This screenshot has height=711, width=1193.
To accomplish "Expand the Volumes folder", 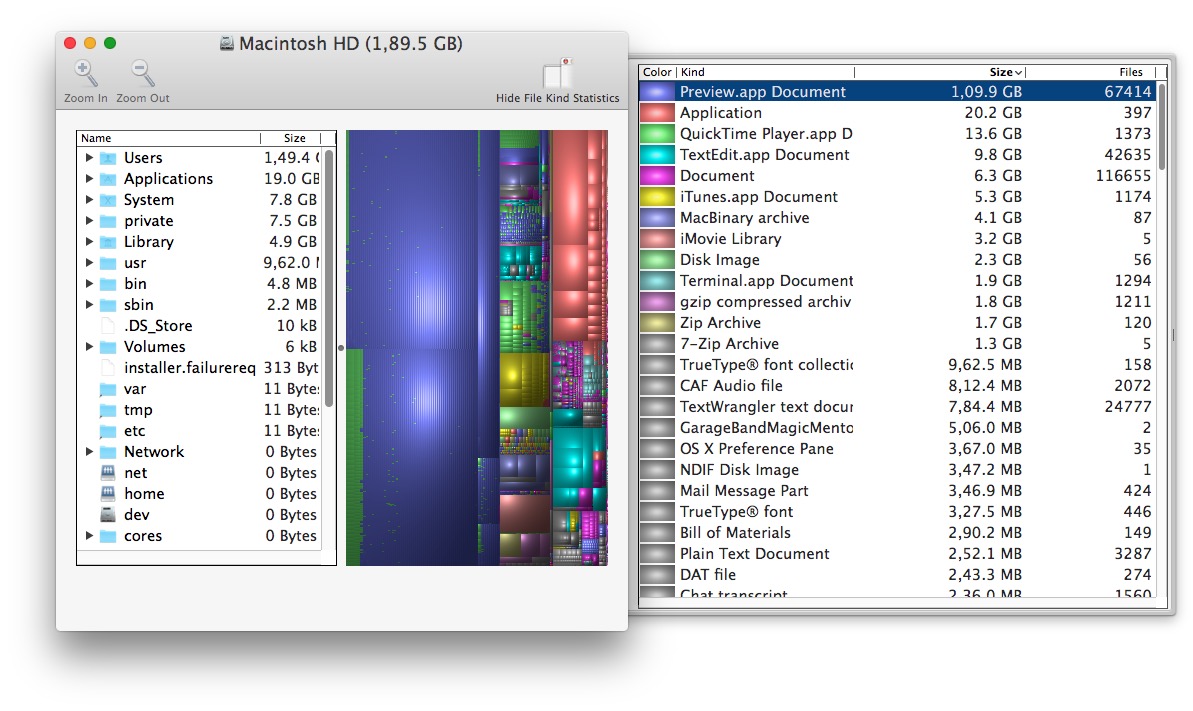I will tap(89, 347).
